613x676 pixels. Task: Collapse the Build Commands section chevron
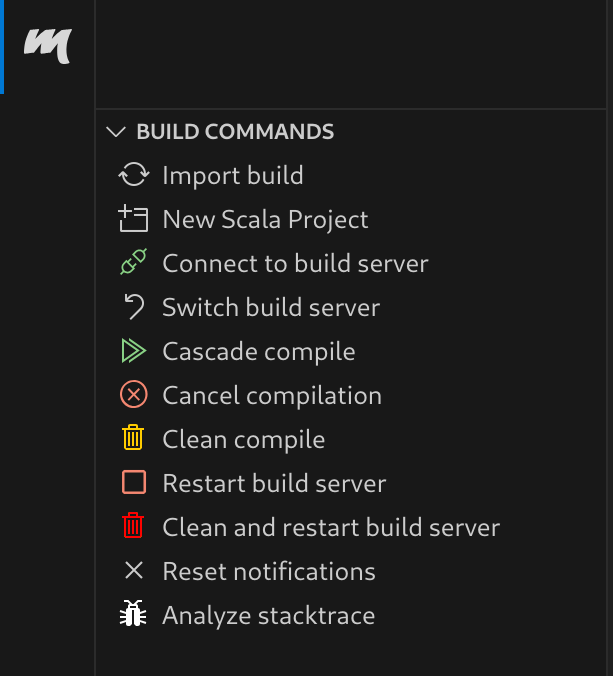point(116,132)
